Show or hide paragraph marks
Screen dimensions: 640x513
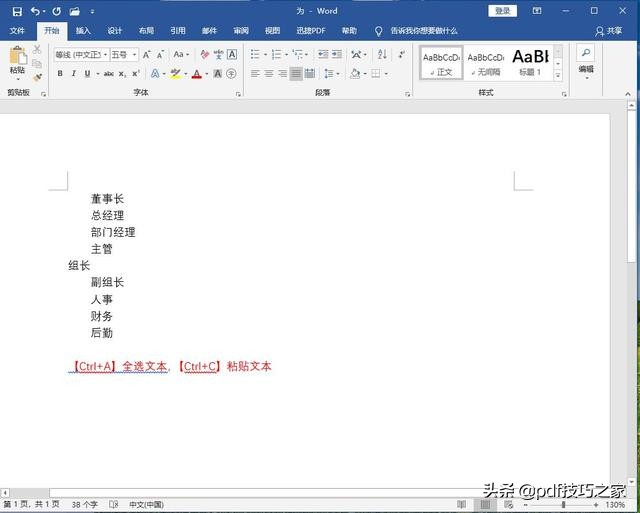pyautogui.click(x=402, y=54)
